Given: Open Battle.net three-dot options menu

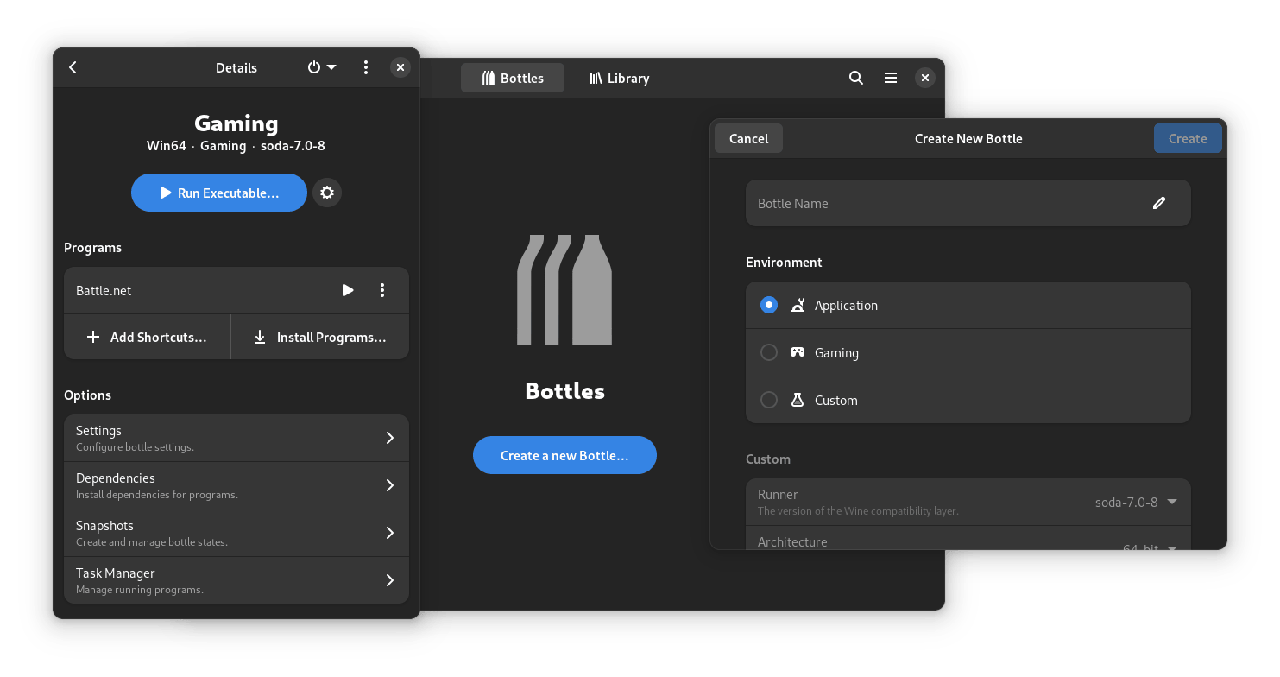Looking at the screenshot, I should pyautogui.click(x=382, y=290).
